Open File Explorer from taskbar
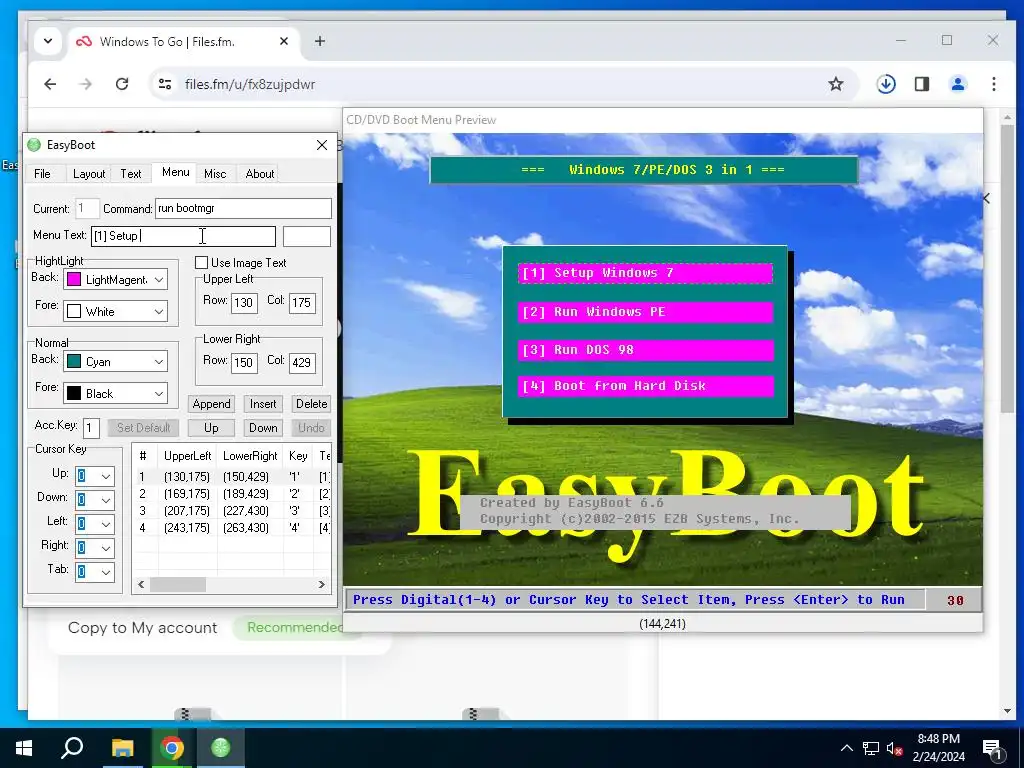 122,748
